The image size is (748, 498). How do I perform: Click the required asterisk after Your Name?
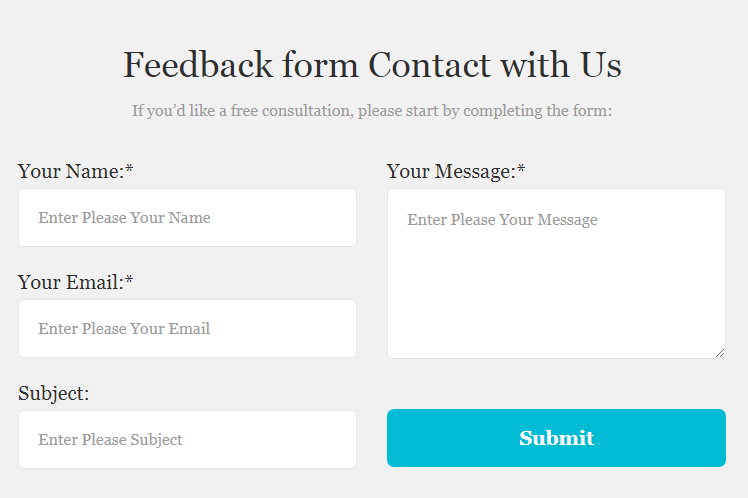129,168
